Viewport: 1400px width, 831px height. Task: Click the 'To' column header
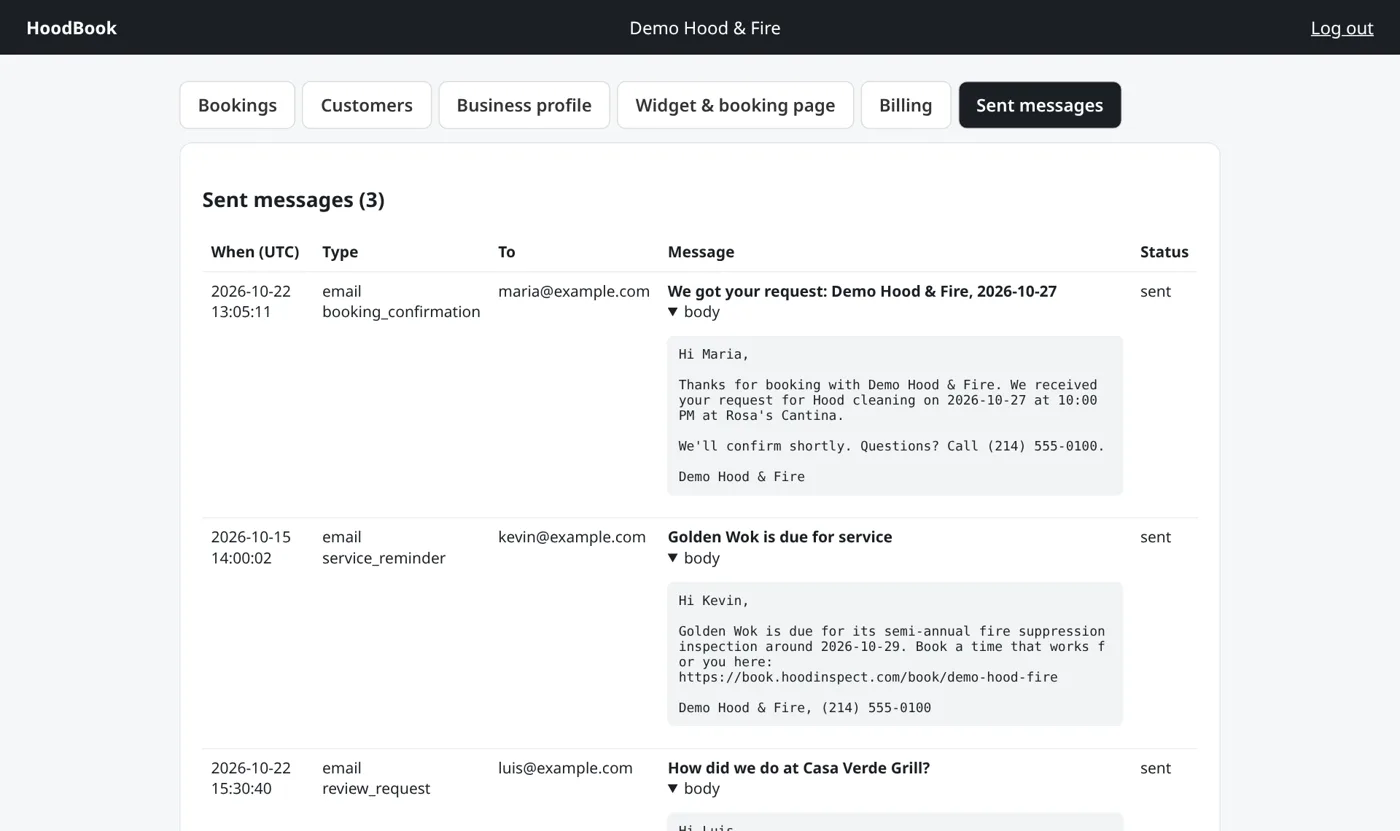(507, 252)
